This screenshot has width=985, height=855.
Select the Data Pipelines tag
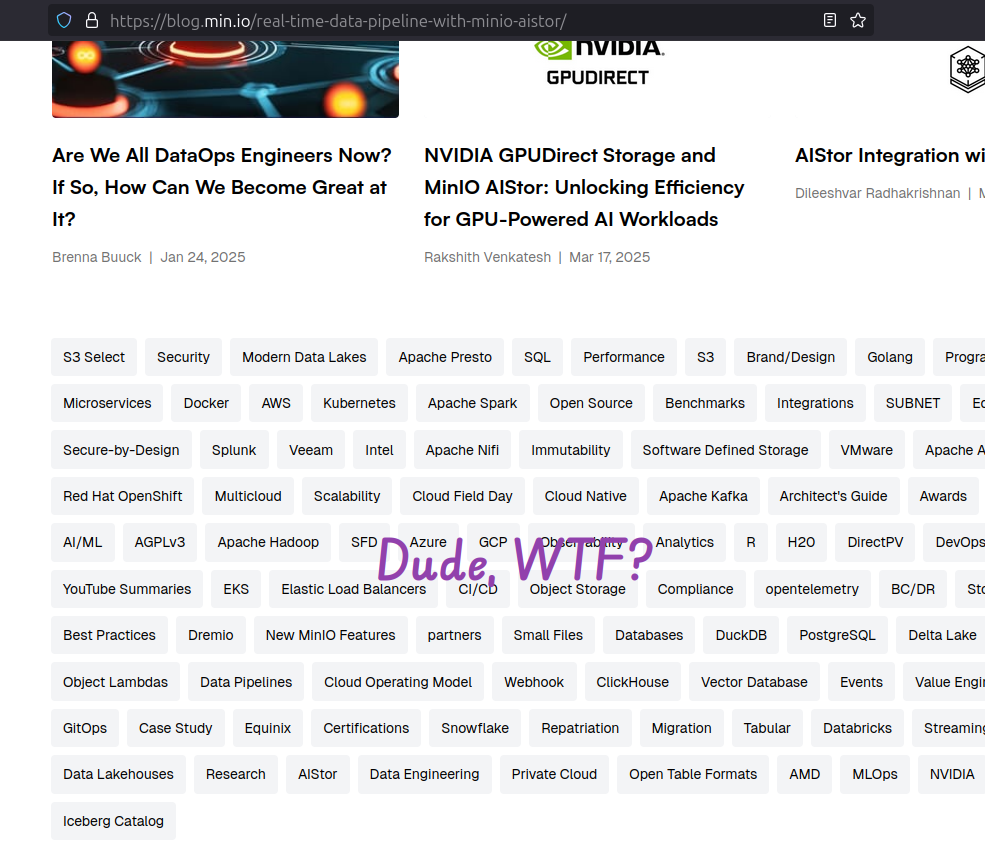(x=246, y=682)
